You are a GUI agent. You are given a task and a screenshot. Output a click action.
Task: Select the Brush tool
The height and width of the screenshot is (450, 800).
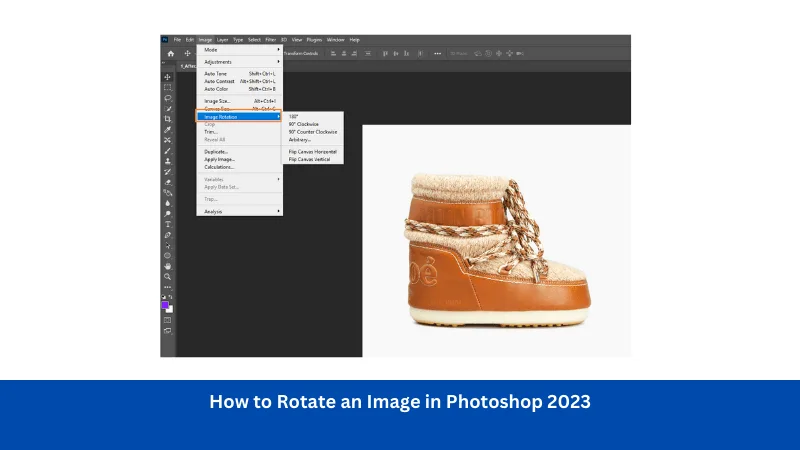click(x=167, y=151)
